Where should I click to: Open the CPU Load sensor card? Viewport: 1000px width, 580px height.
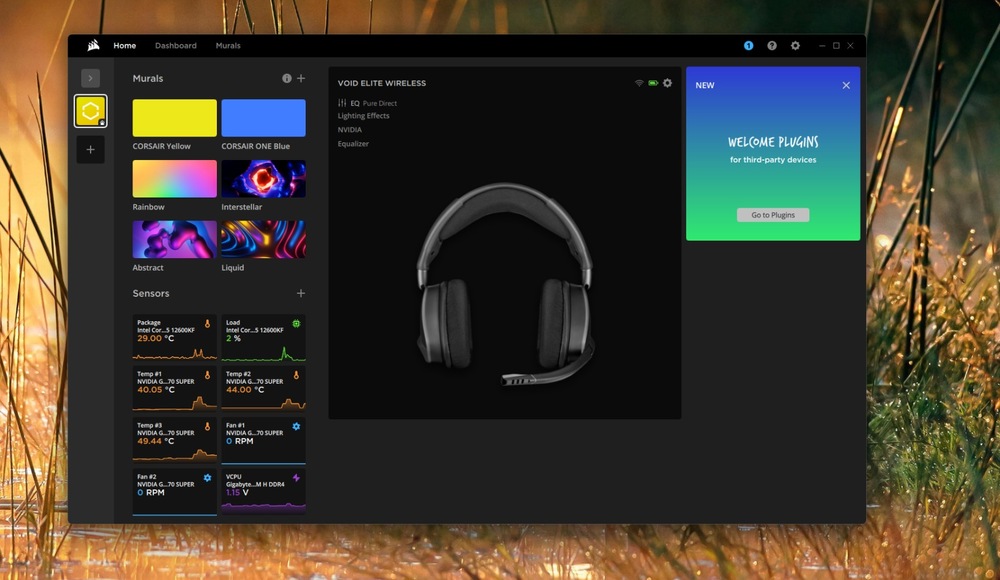[263, 338]
